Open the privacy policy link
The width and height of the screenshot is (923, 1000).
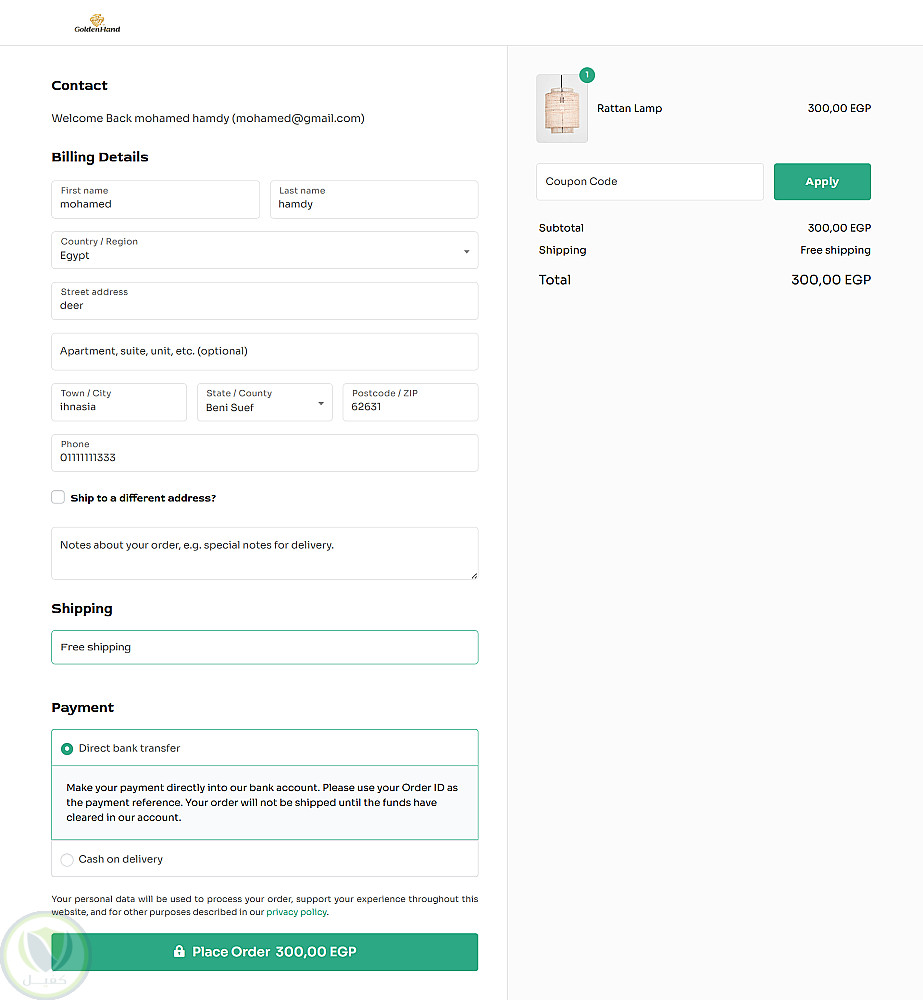[296, 912]
